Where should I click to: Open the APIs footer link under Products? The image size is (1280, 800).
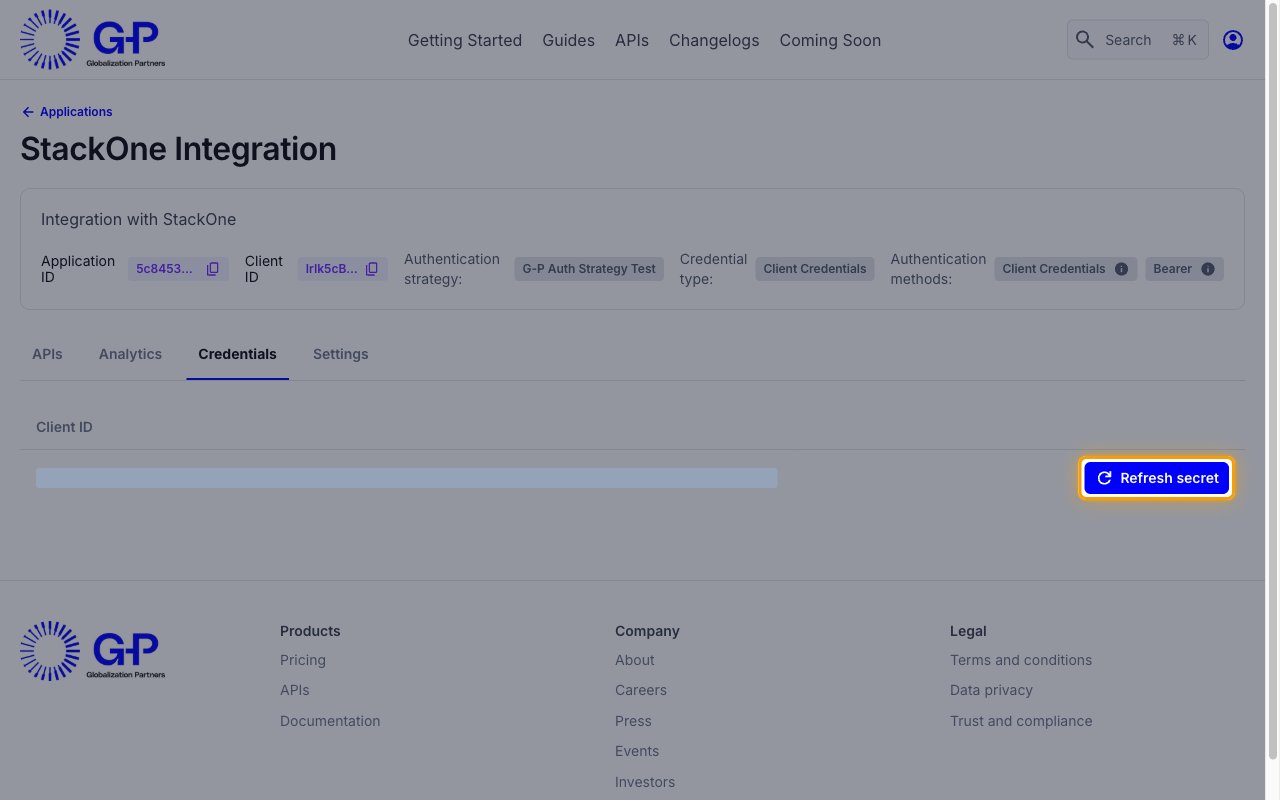[295, 690]
